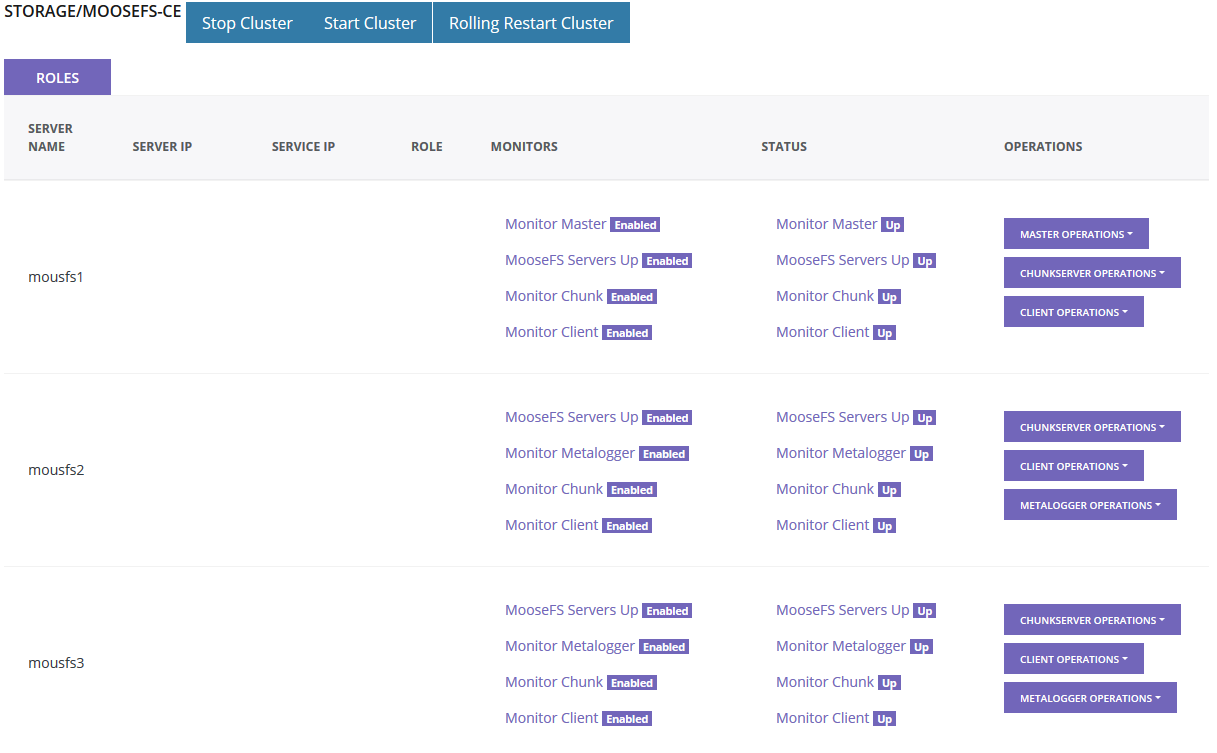The width and height of the screenshot is (1217, 753).
Task: Click the STORAGE/MOOSEFS-CE heading
Action: (x=93, y=12)
